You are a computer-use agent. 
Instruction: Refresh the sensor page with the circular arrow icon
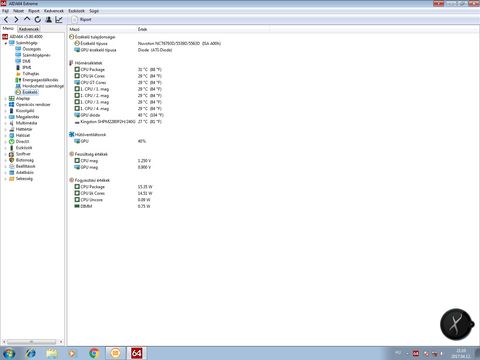(38, 20)
